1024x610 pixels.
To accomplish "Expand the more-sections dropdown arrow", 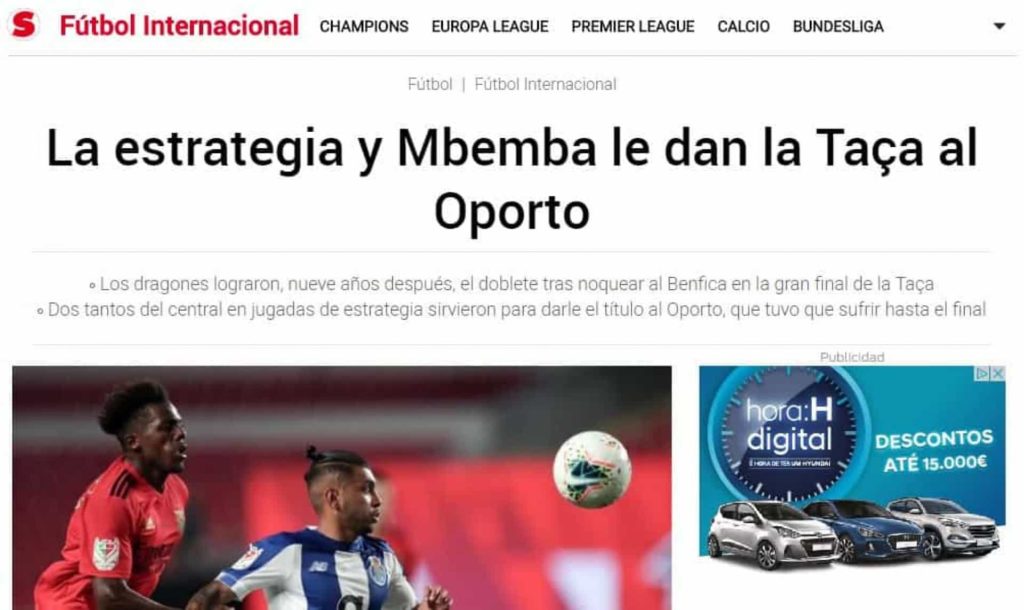I will click(999, 26).
